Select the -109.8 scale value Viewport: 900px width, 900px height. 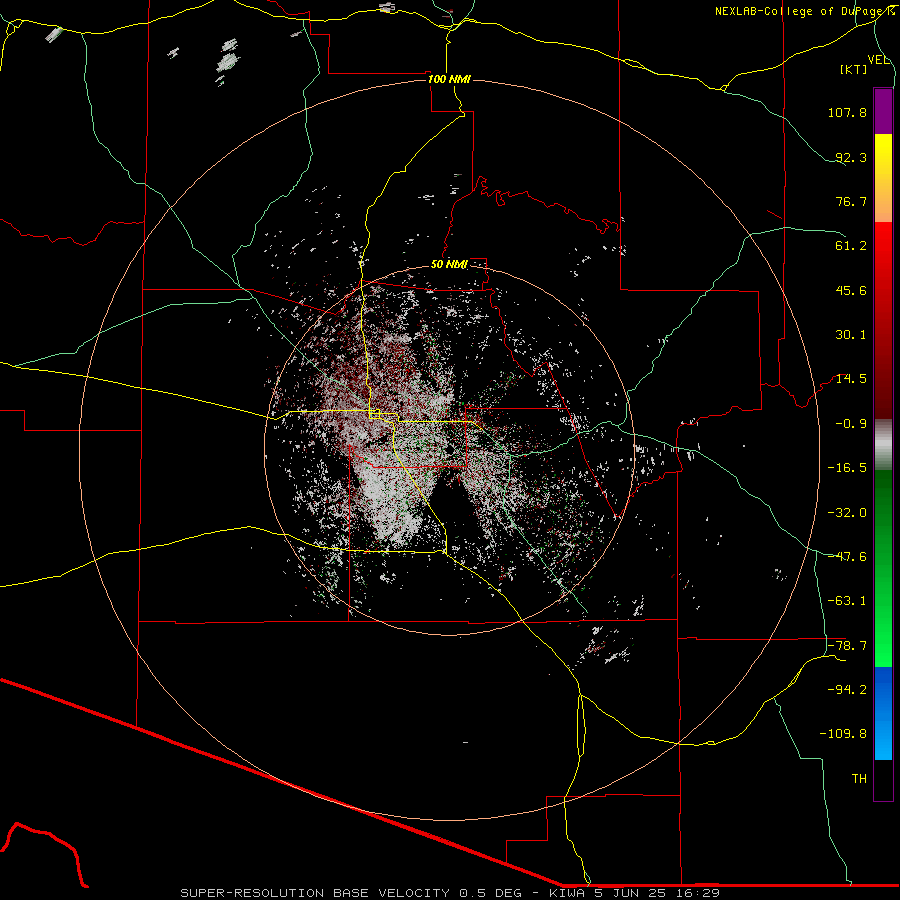point(843,734)
